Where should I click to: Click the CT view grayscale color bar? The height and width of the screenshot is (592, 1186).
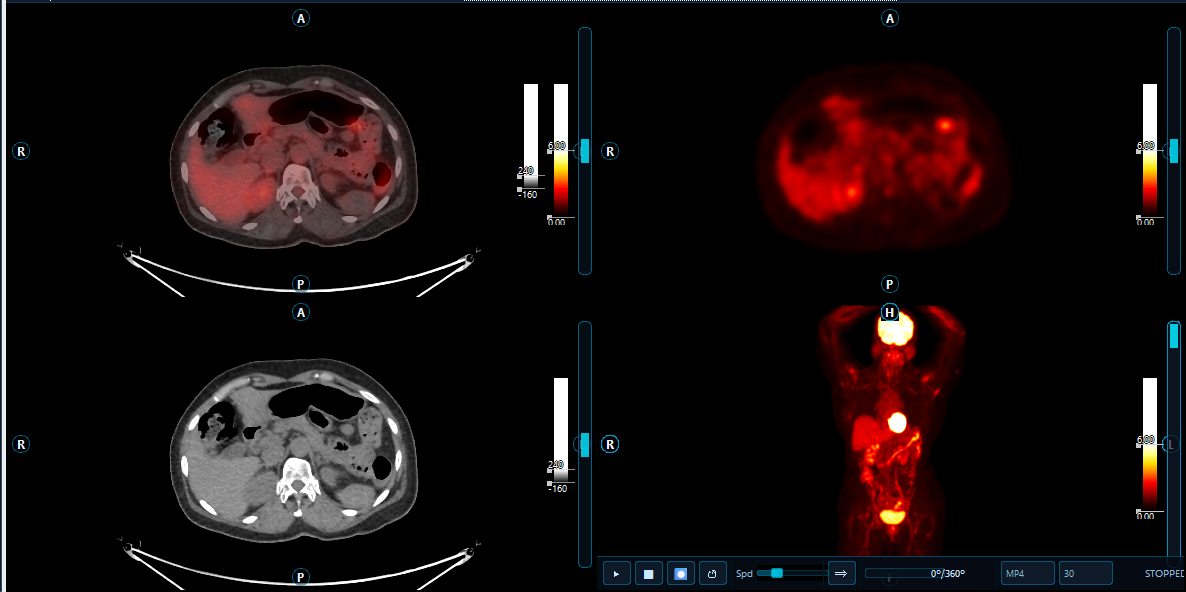[561, 429]
